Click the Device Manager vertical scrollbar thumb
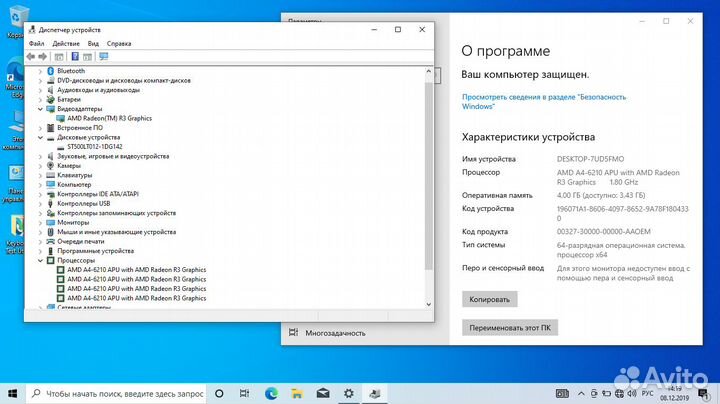This screenshot has width=720, height=404. coord(428,176)
